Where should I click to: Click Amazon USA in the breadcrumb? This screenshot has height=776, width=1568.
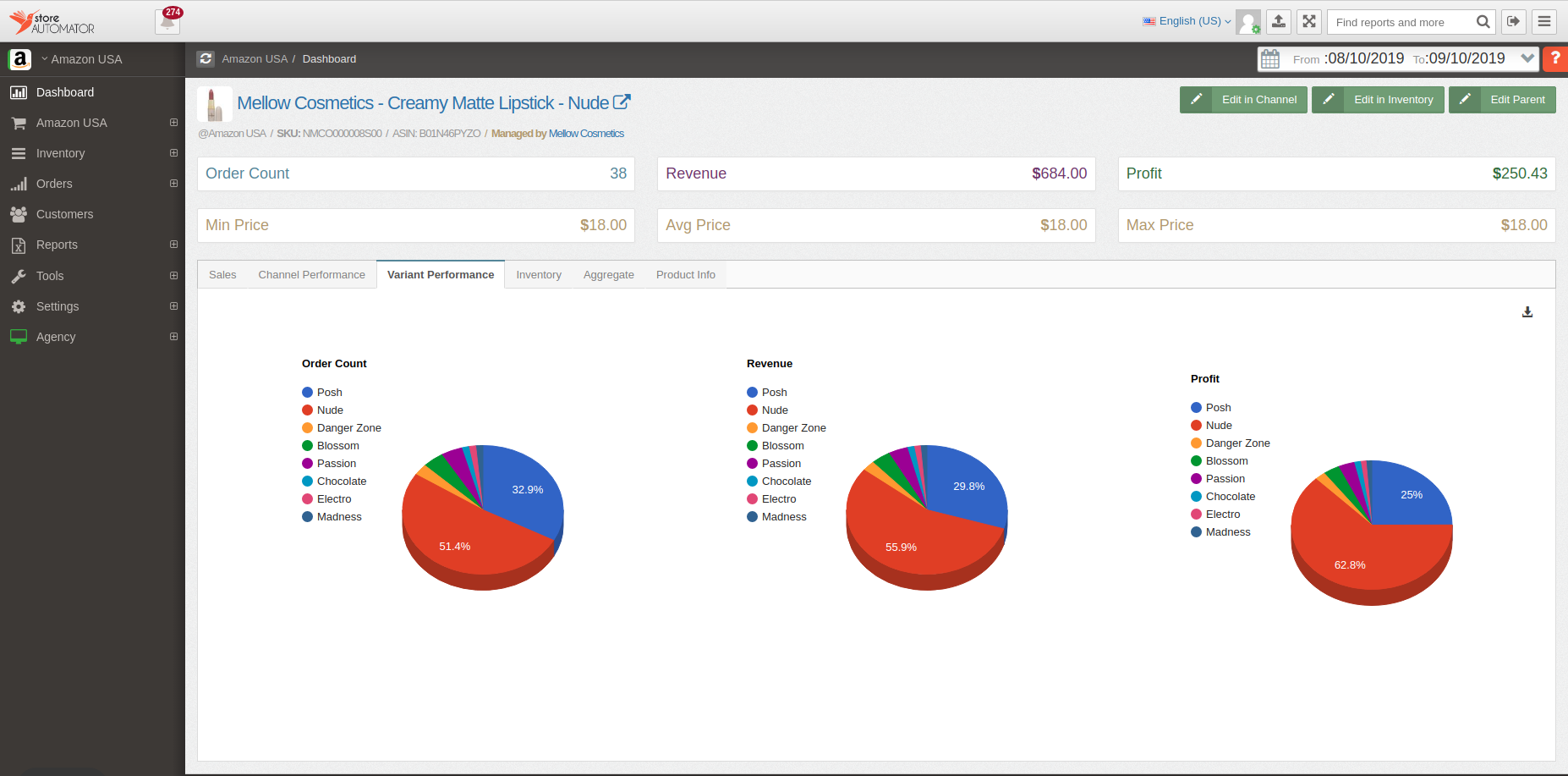coord(255,59)
